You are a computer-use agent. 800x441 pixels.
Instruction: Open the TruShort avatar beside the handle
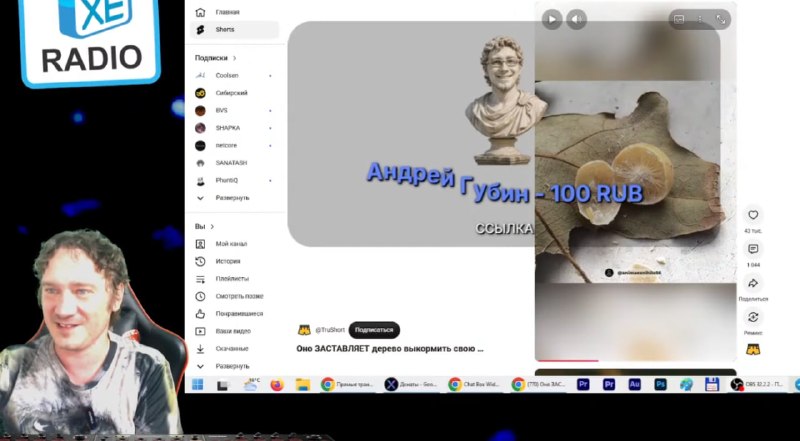pyautogui.click(x=304, y=330)
